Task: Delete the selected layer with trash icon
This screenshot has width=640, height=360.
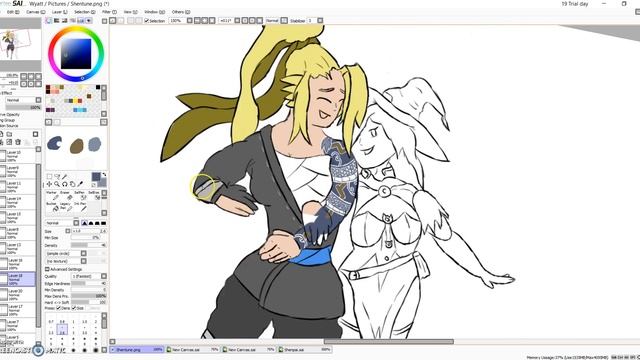Action: tap(18, 142)
